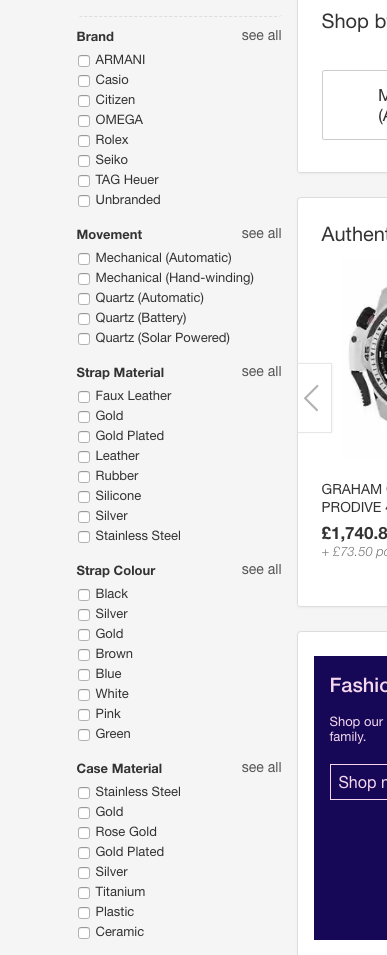Enable the Casio brand filter

[84, 80]
